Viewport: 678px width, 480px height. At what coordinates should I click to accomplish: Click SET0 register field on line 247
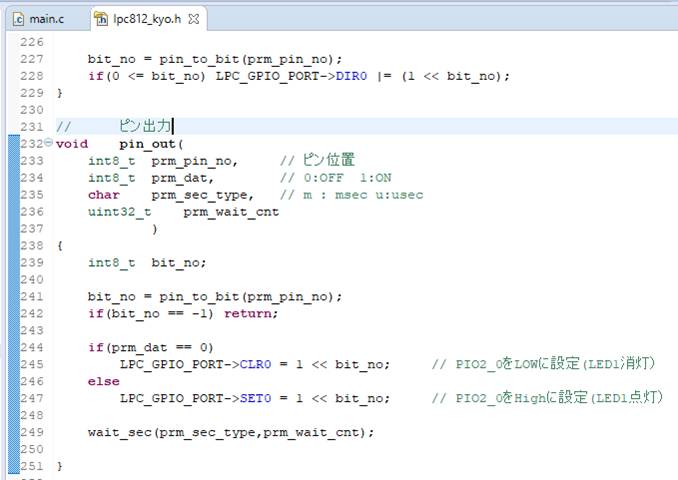pyautogui.click(x=254, y=398)
